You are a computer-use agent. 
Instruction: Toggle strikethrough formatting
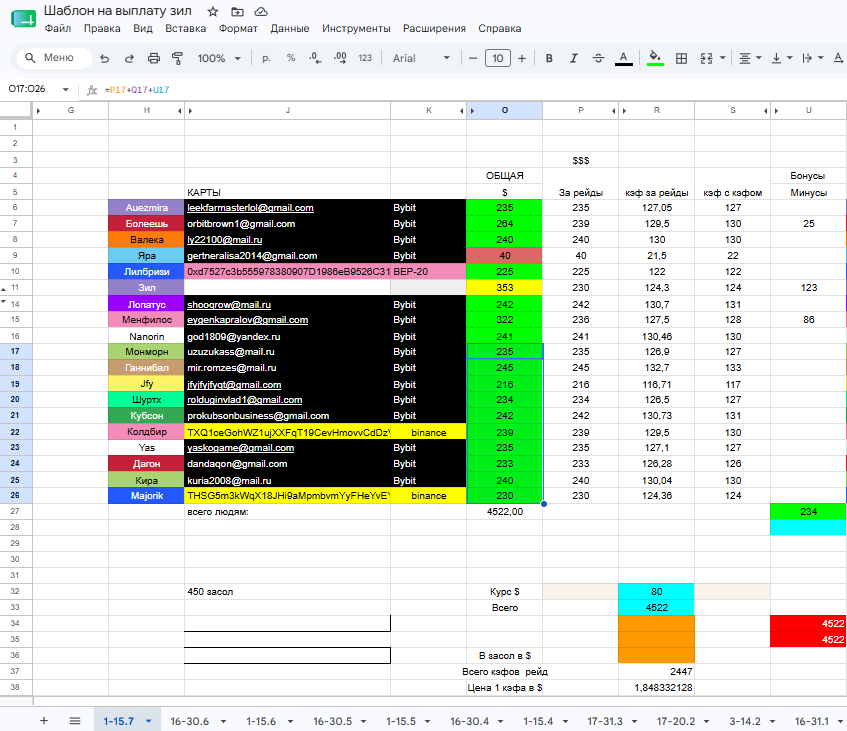click(599, 58)
